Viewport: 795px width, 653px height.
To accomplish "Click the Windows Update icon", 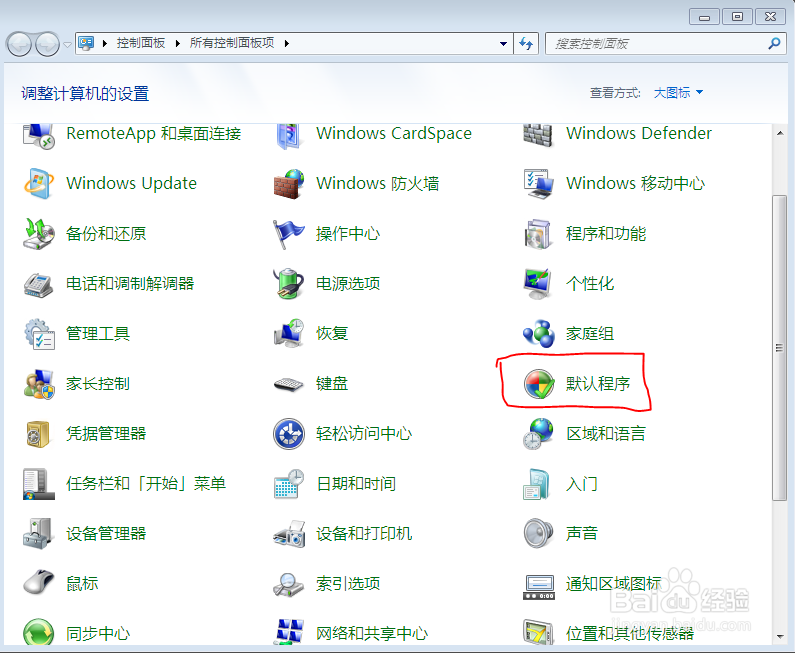I will tap(39, 183).
